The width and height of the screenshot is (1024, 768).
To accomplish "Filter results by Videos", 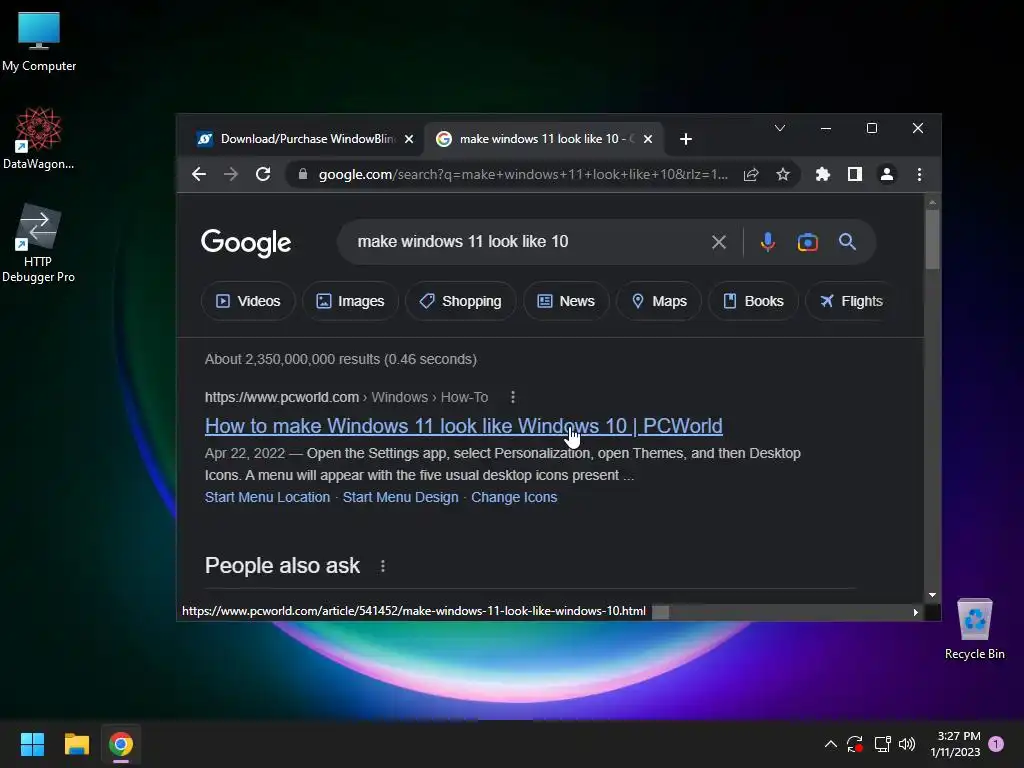I will [x=248, y=301].
